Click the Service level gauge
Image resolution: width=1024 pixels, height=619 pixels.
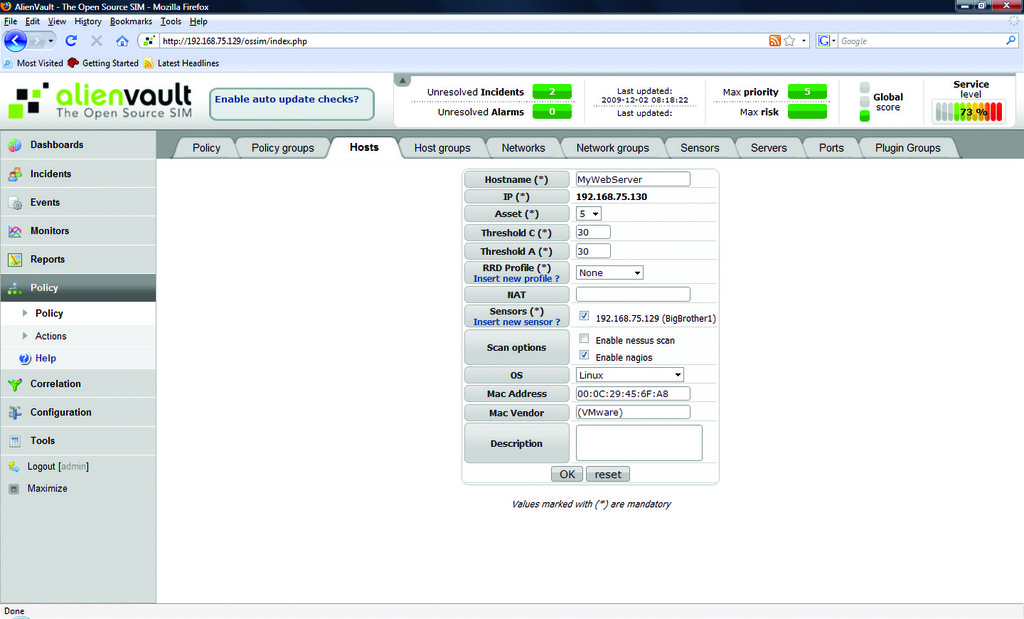click(970, 112)
